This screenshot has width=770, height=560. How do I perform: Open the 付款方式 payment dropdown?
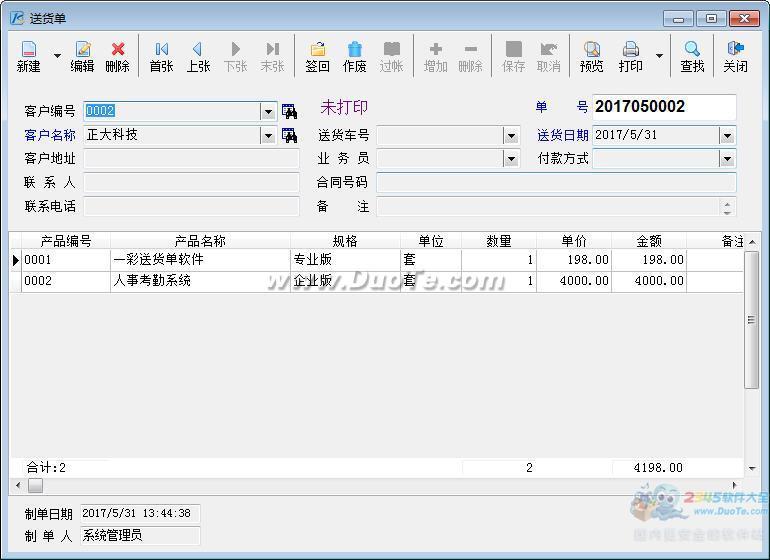point(727,159)
